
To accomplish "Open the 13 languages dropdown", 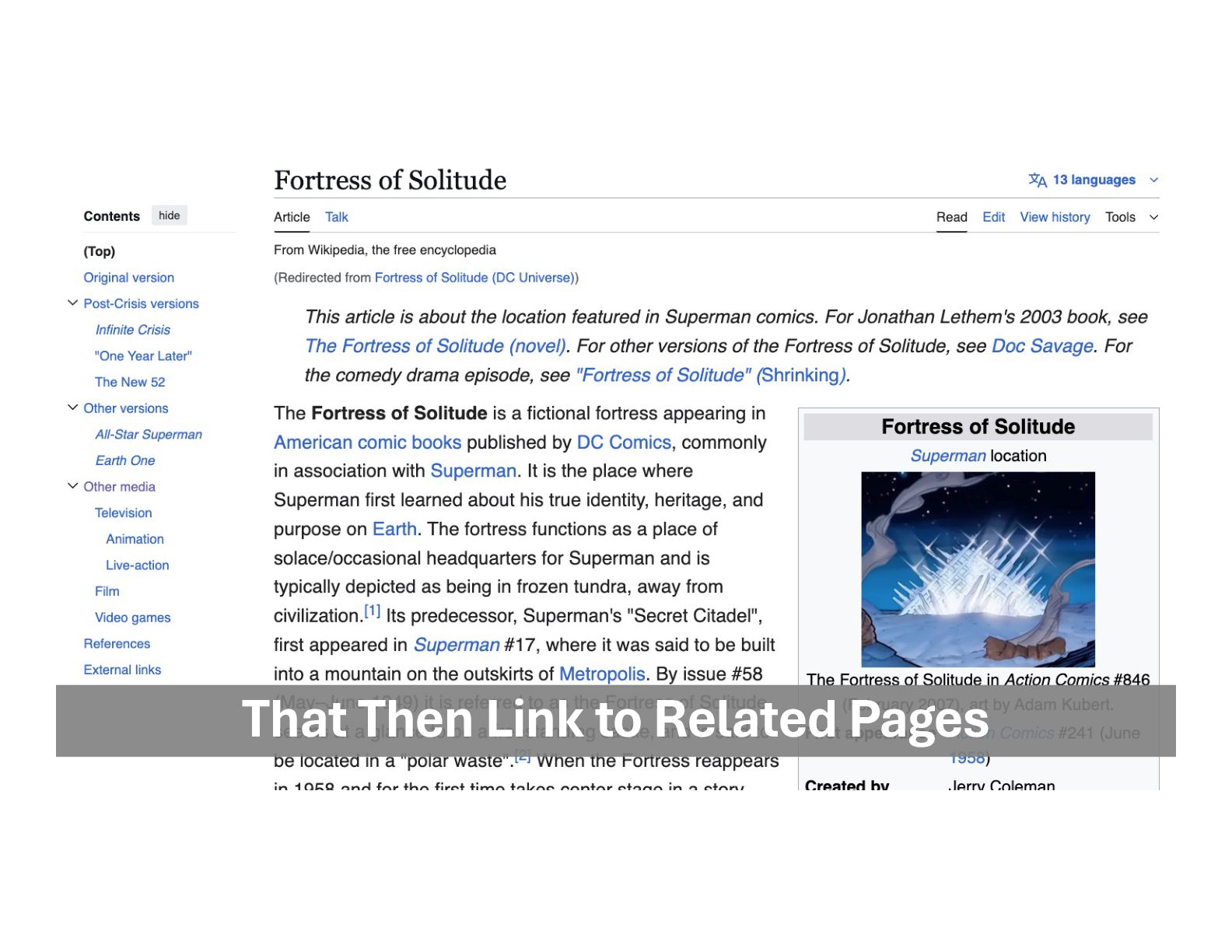I will pyautogui.click(x=1094, y=180).
